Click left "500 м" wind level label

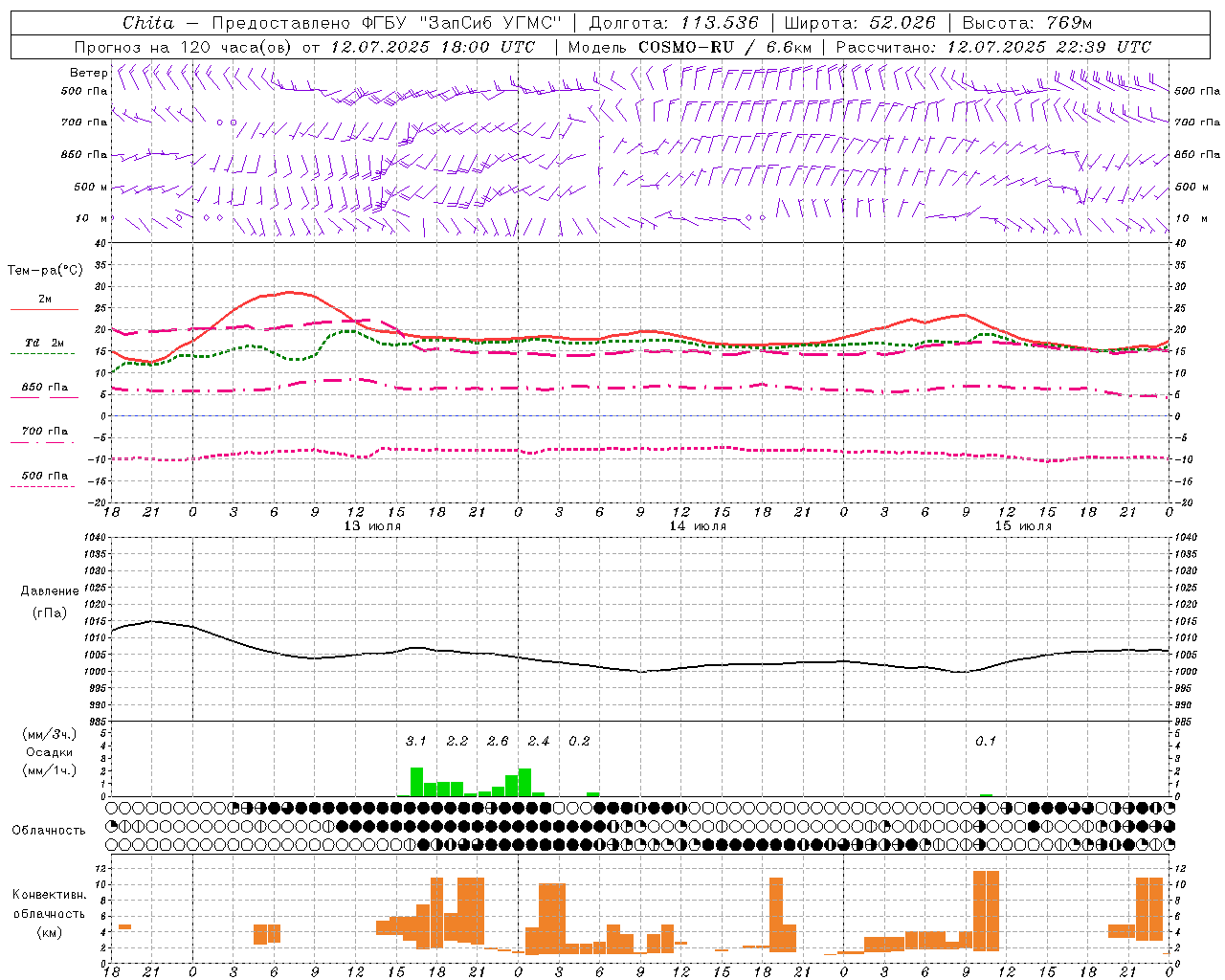point(91,187)
